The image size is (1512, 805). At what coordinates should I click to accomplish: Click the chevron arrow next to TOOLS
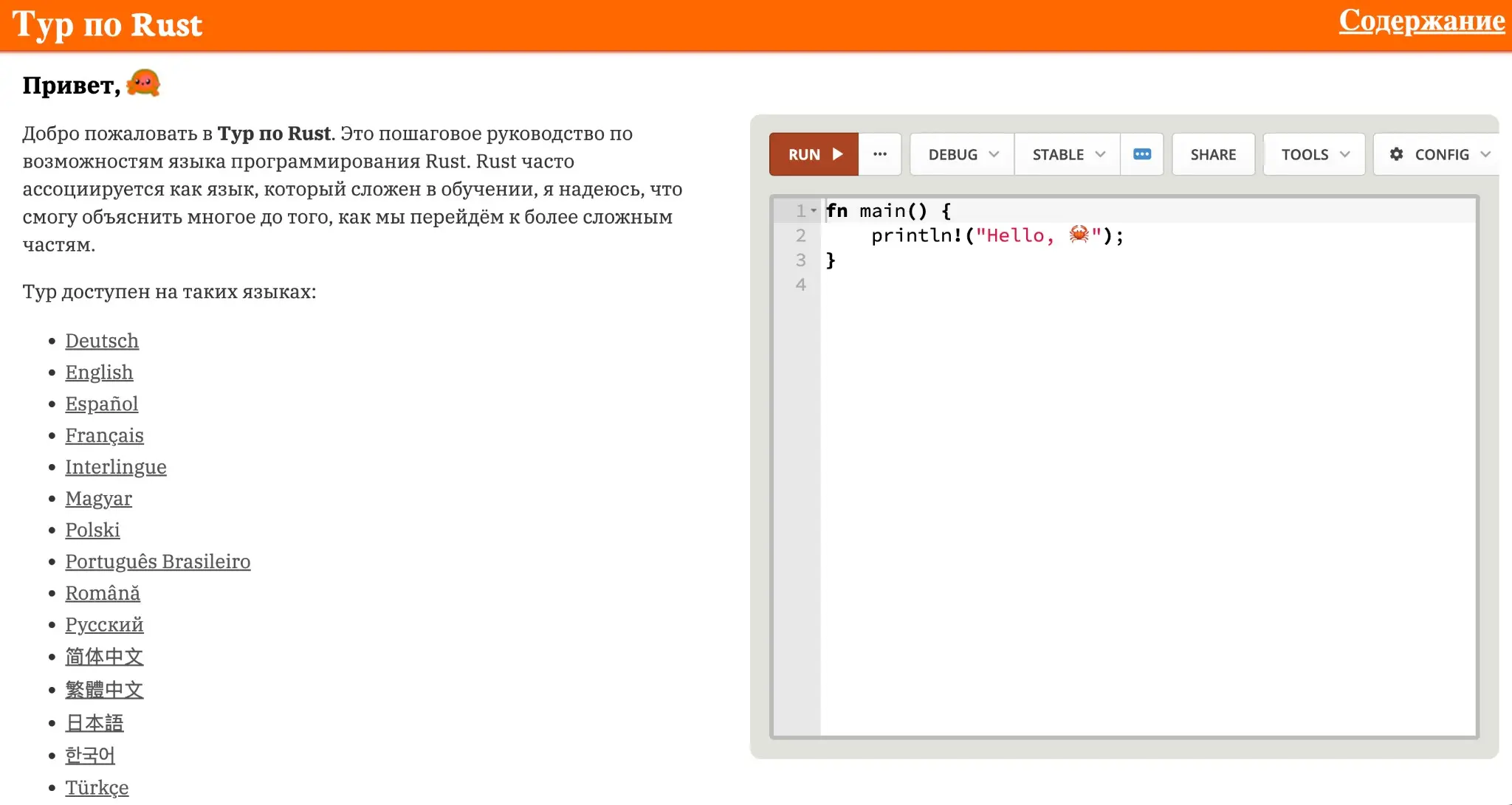point(1344,154)
